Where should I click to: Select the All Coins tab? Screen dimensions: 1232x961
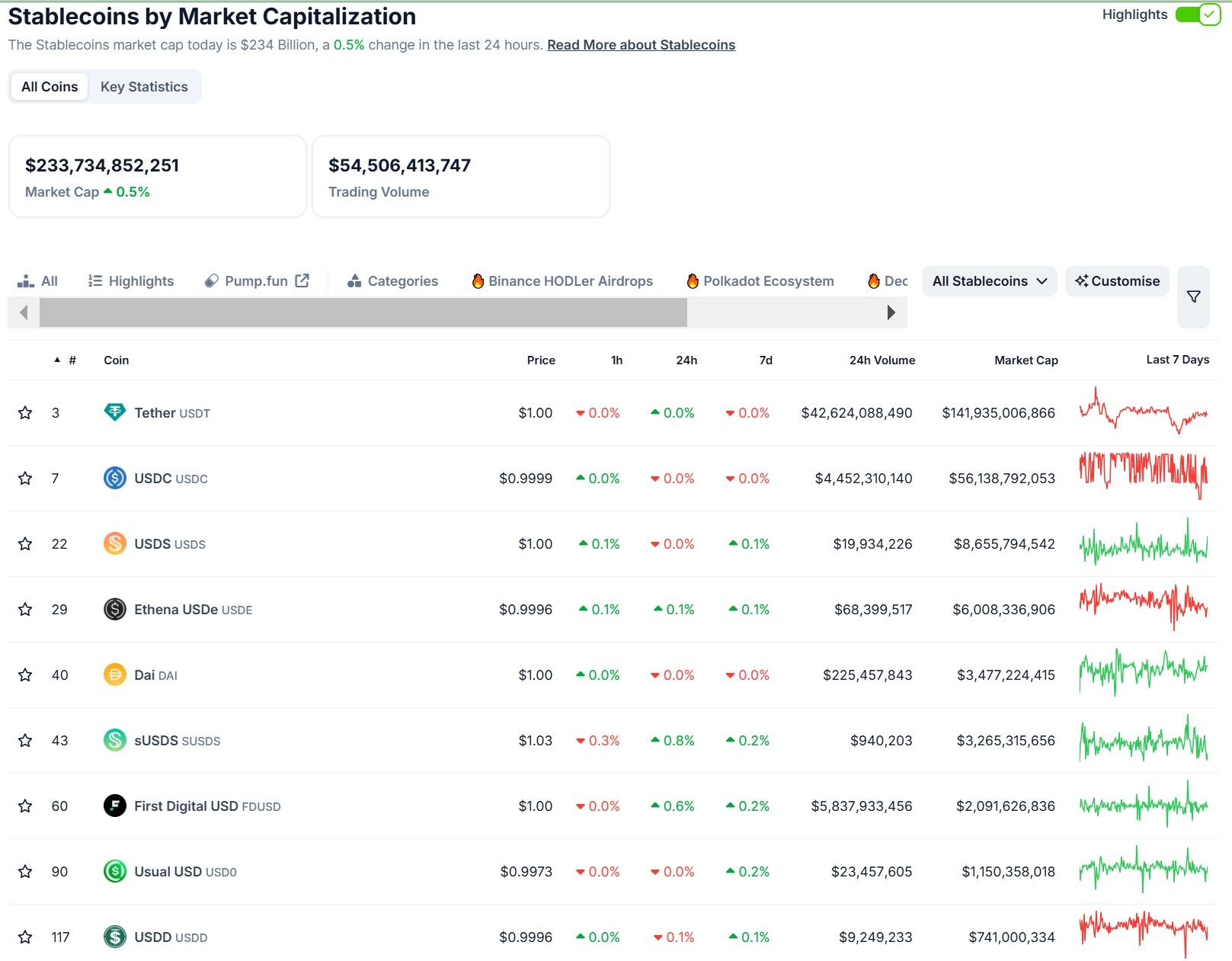[50, 87]
